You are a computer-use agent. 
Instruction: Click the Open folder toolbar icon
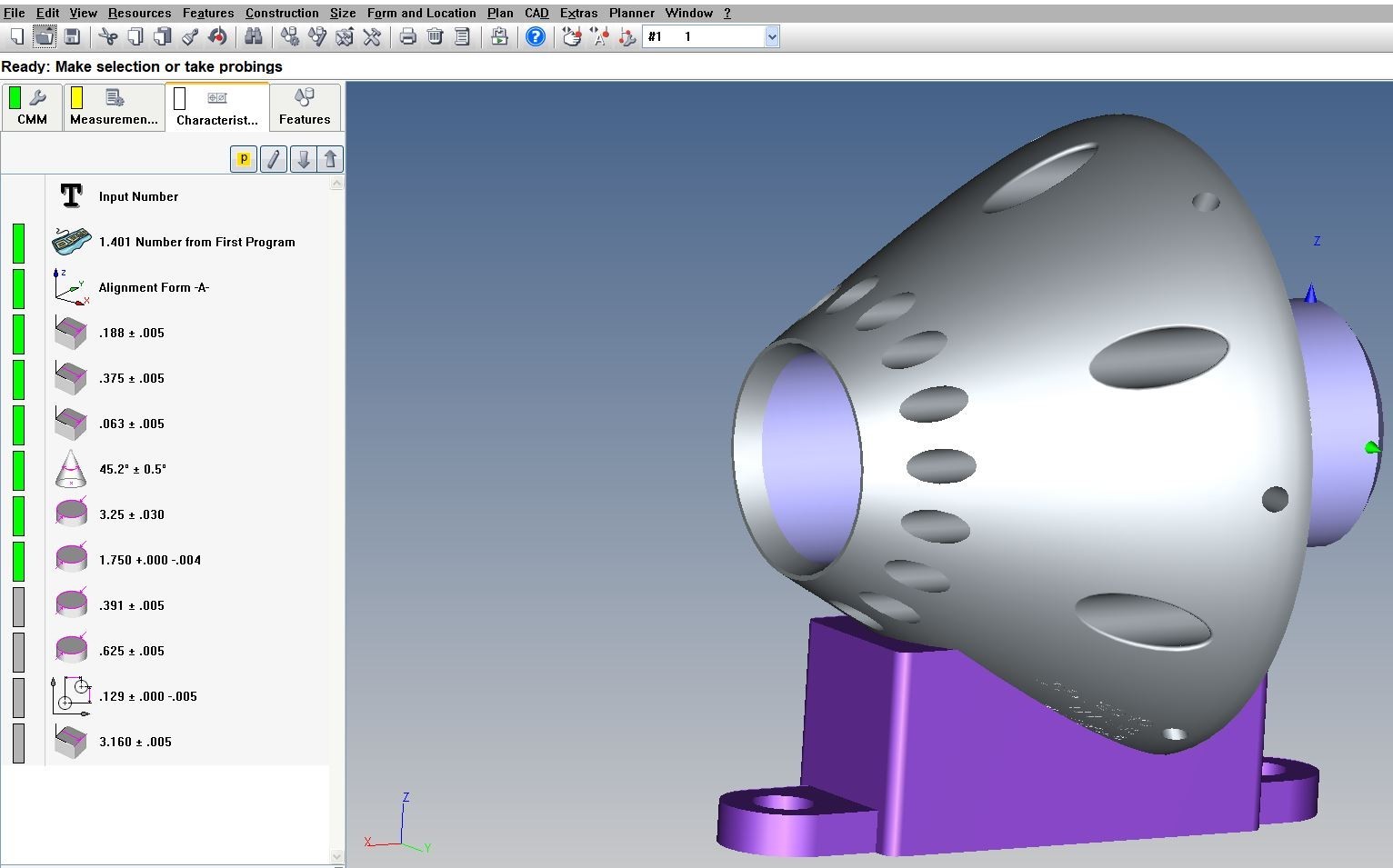[44, 36]
